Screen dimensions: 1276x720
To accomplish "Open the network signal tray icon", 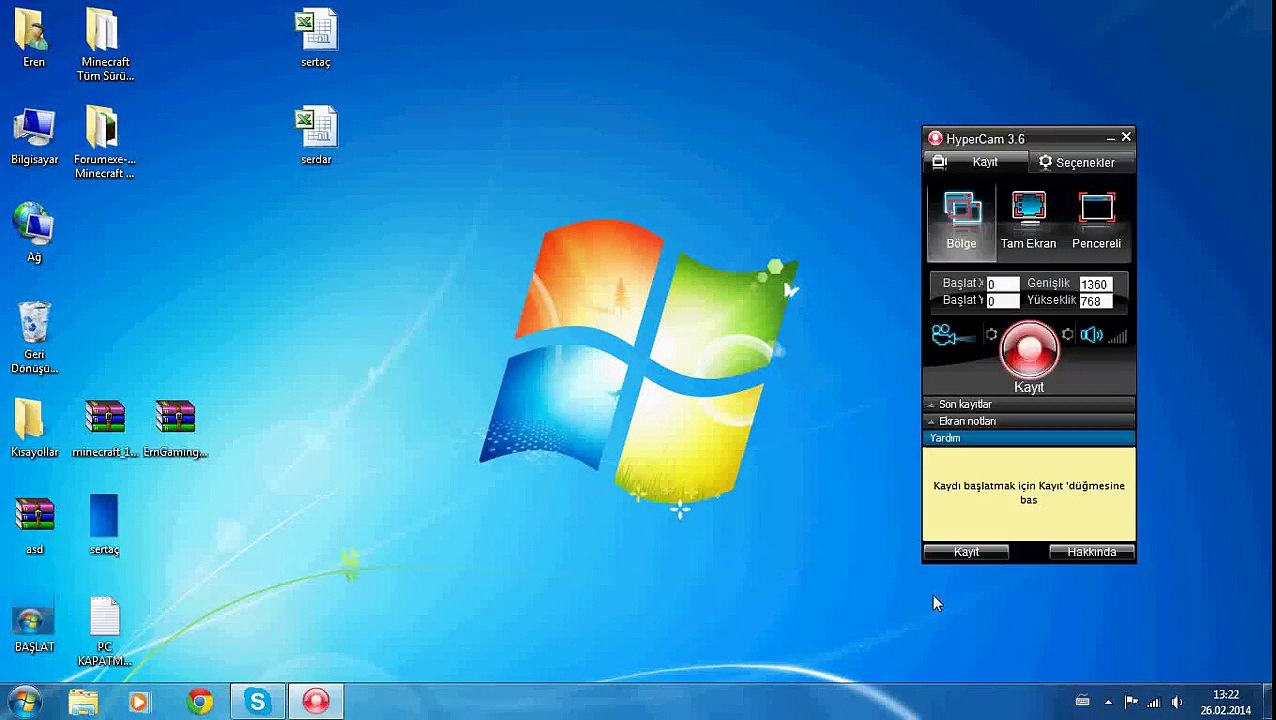I will point(1154,702).
